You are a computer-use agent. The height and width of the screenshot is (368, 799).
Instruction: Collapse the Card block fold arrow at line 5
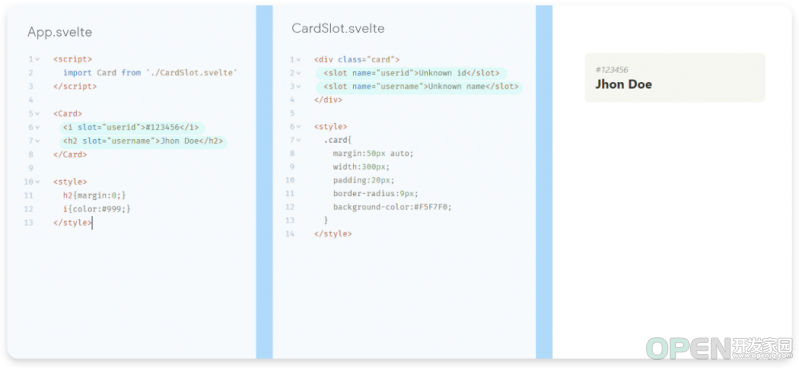(38, 114)
